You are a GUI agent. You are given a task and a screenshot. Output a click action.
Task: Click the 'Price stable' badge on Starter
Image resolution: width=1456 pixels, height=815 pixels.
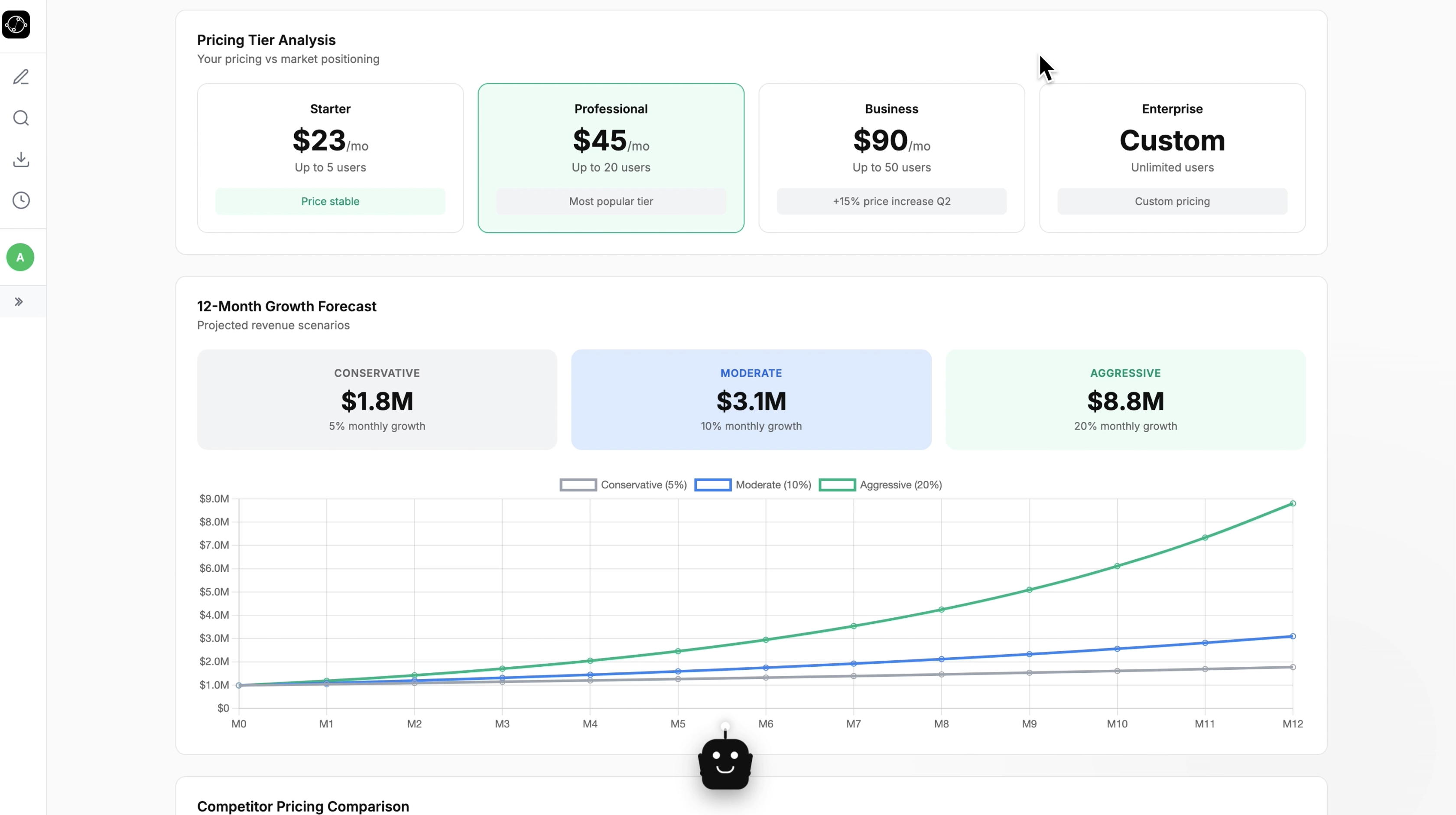click(x=330, y=201)
